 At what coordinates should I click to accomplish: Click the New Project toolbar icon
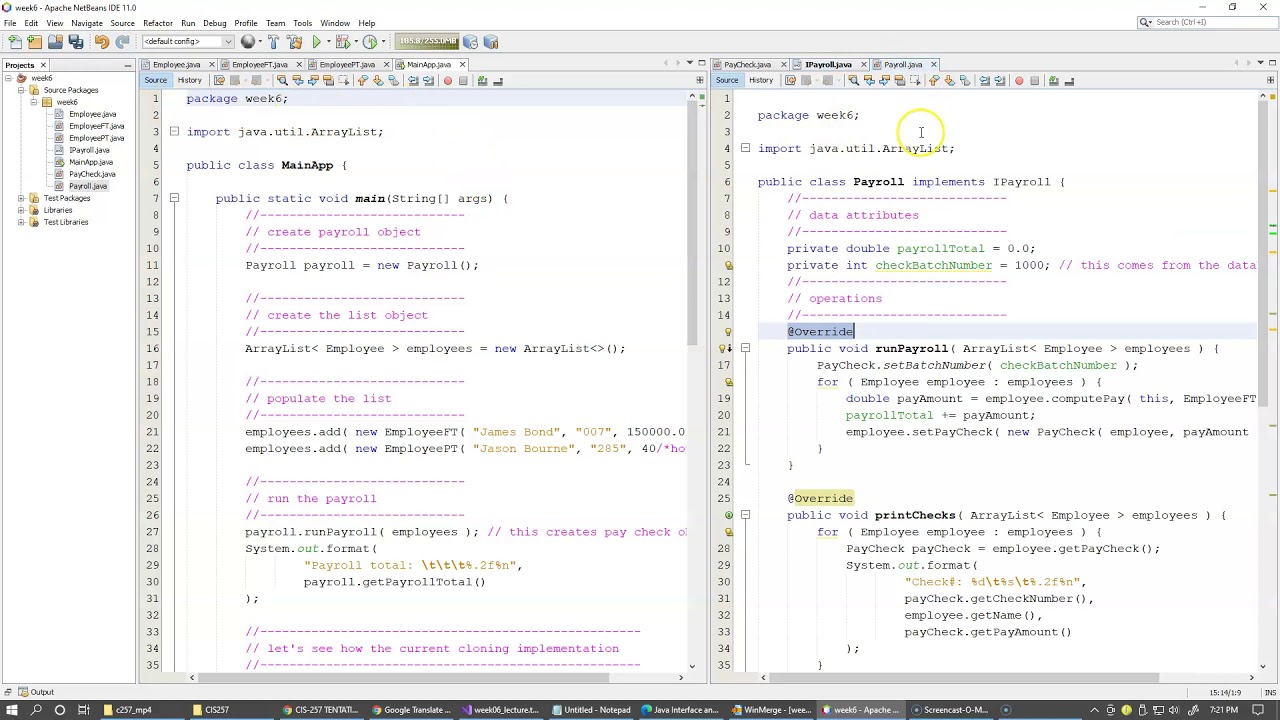tap(35, 42)
